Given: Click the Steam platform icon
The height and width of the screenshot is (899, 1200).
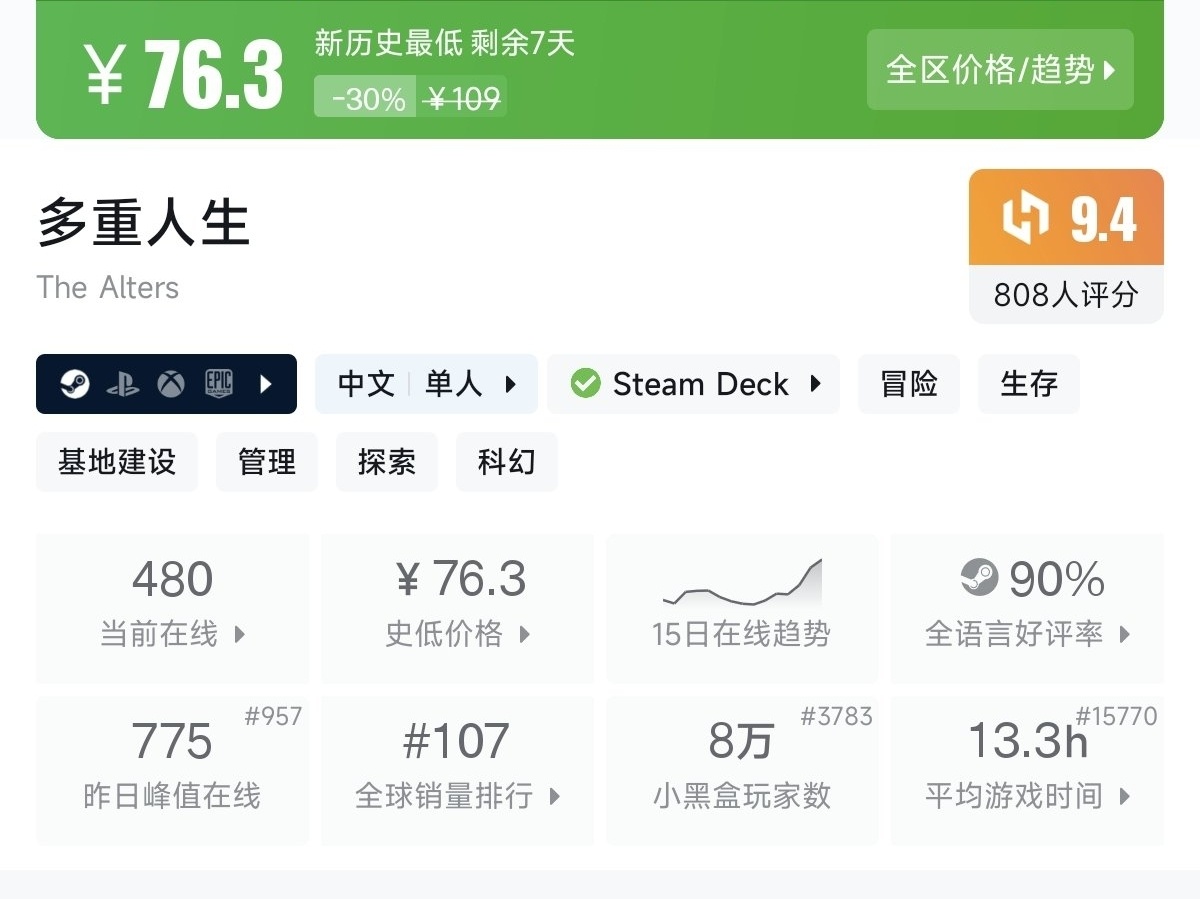Looking at the screenshot, I should [74, 384].
